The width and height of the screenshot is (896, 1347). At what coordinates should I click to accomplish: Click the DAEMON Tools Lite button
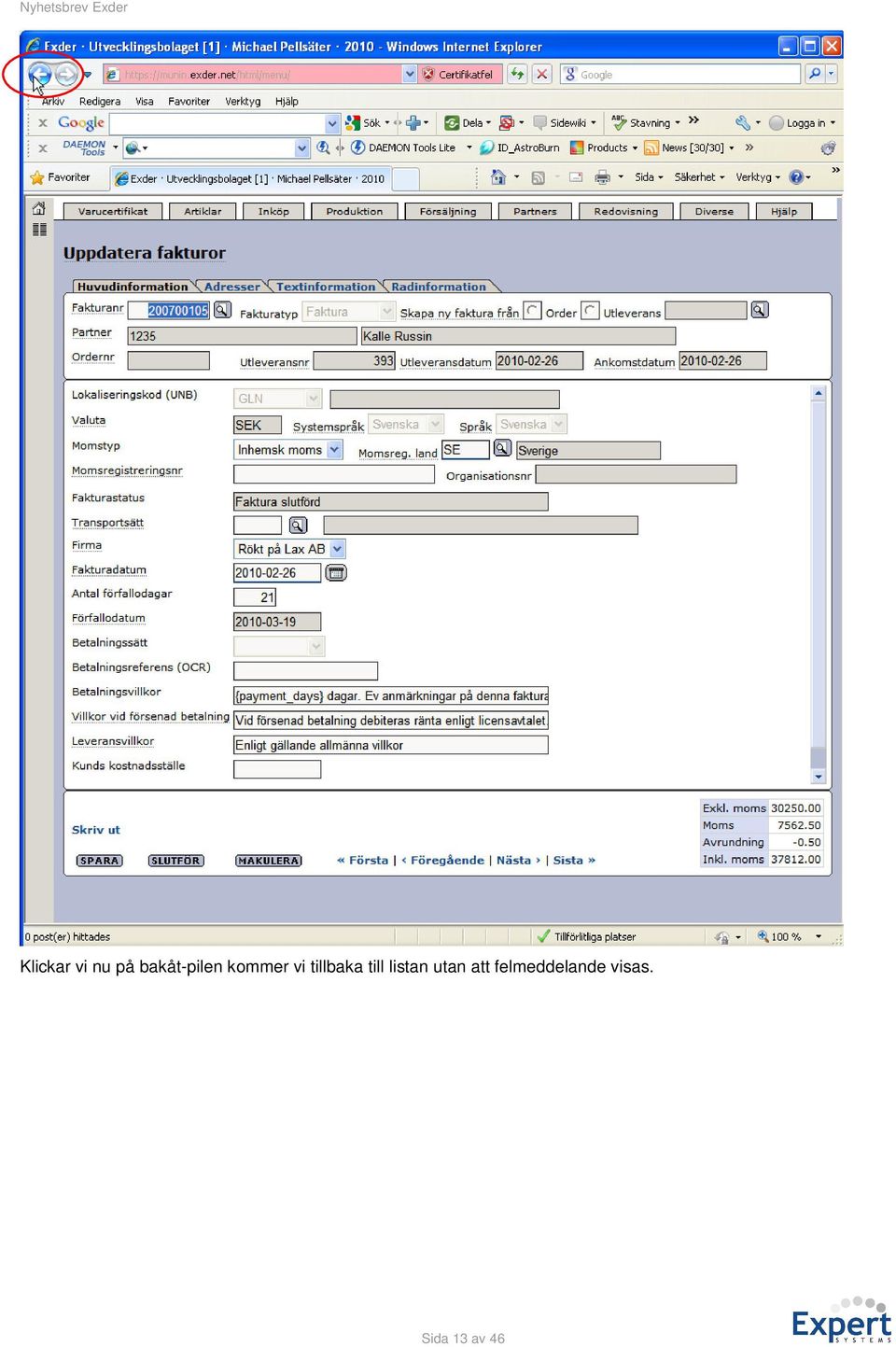click(403, 147)
